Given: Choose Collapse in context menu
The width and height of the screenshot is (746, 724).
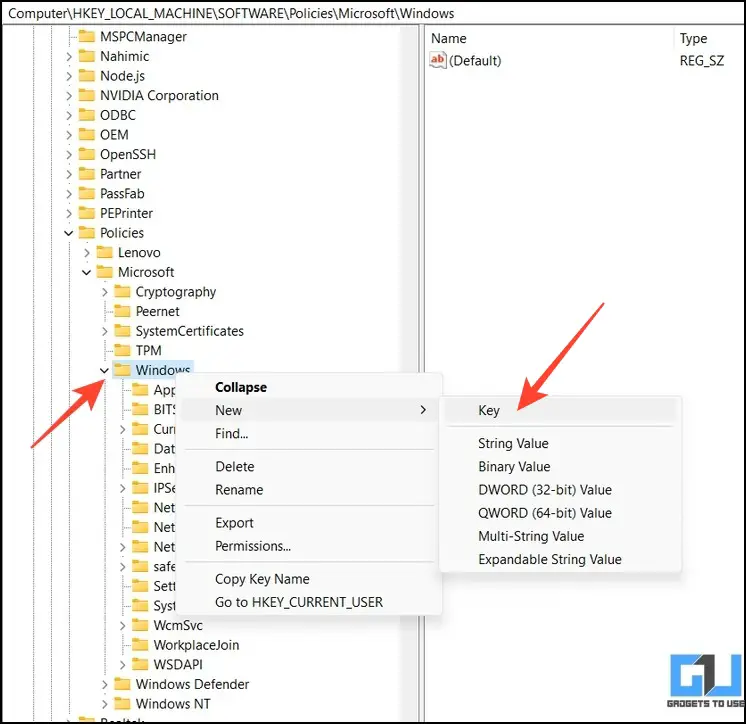Looking at the screenshot, I should [x=308, y=387].
